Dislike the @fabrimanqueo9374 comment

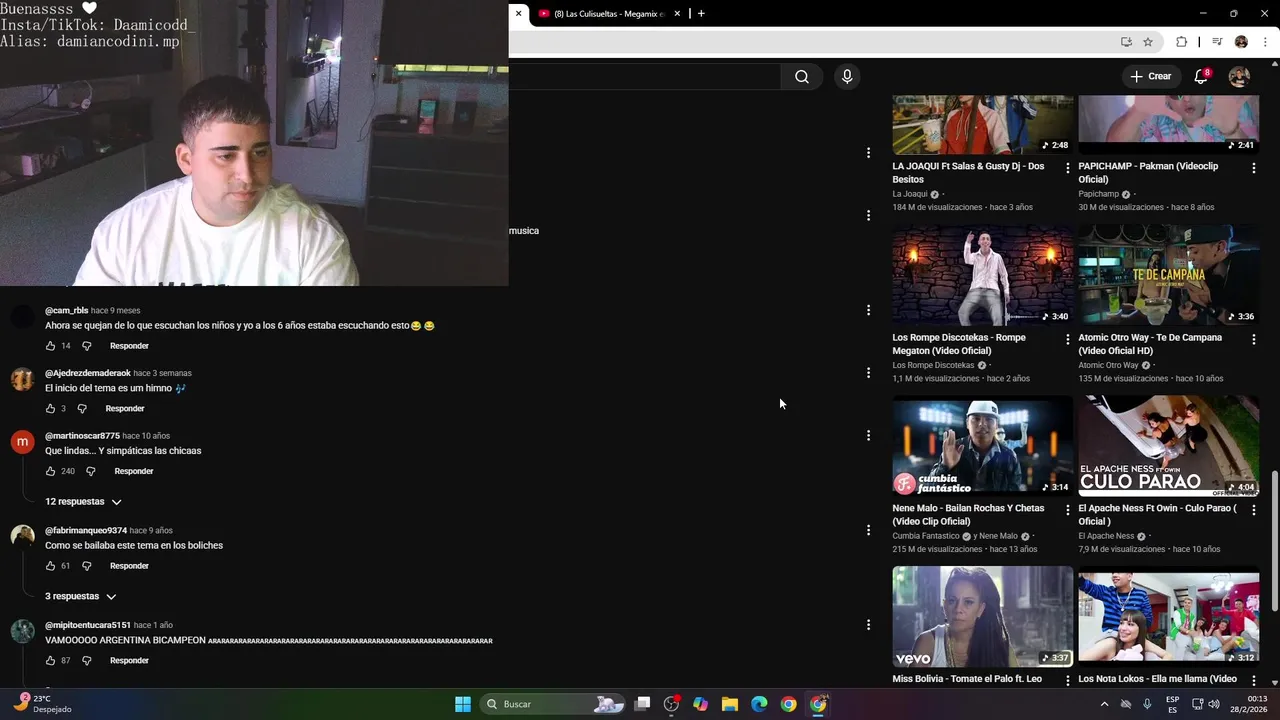[x=86, y=566]
